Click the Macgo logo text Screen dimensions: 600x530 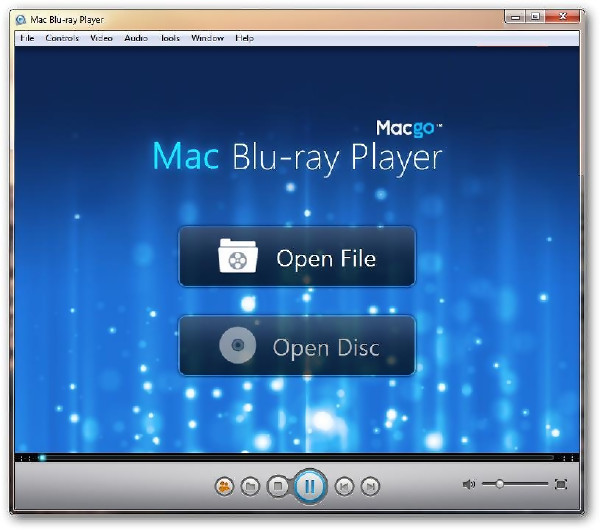(x=409, y=128)
